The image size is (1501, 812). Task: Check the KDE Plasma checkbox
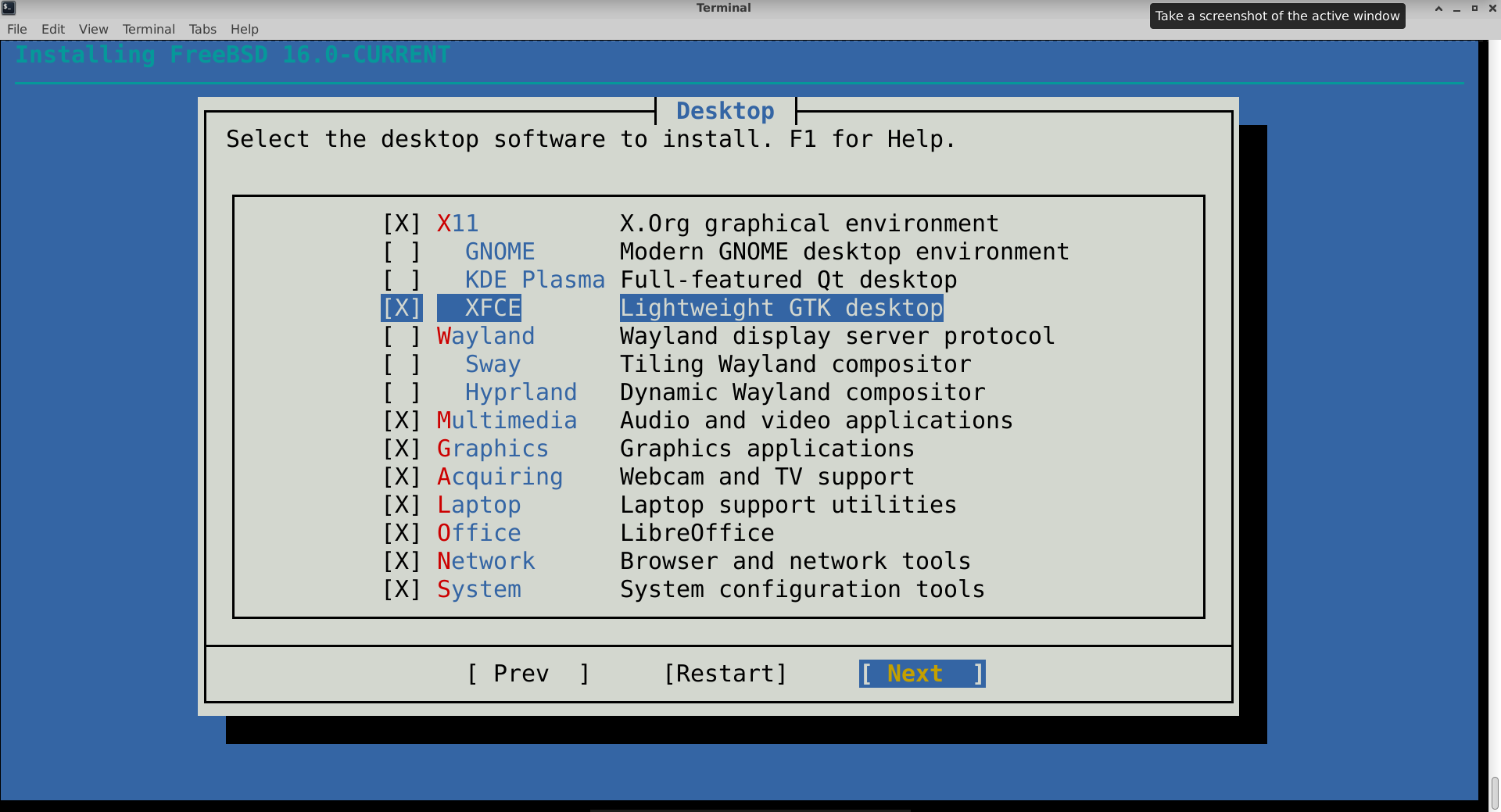(402, 280)
